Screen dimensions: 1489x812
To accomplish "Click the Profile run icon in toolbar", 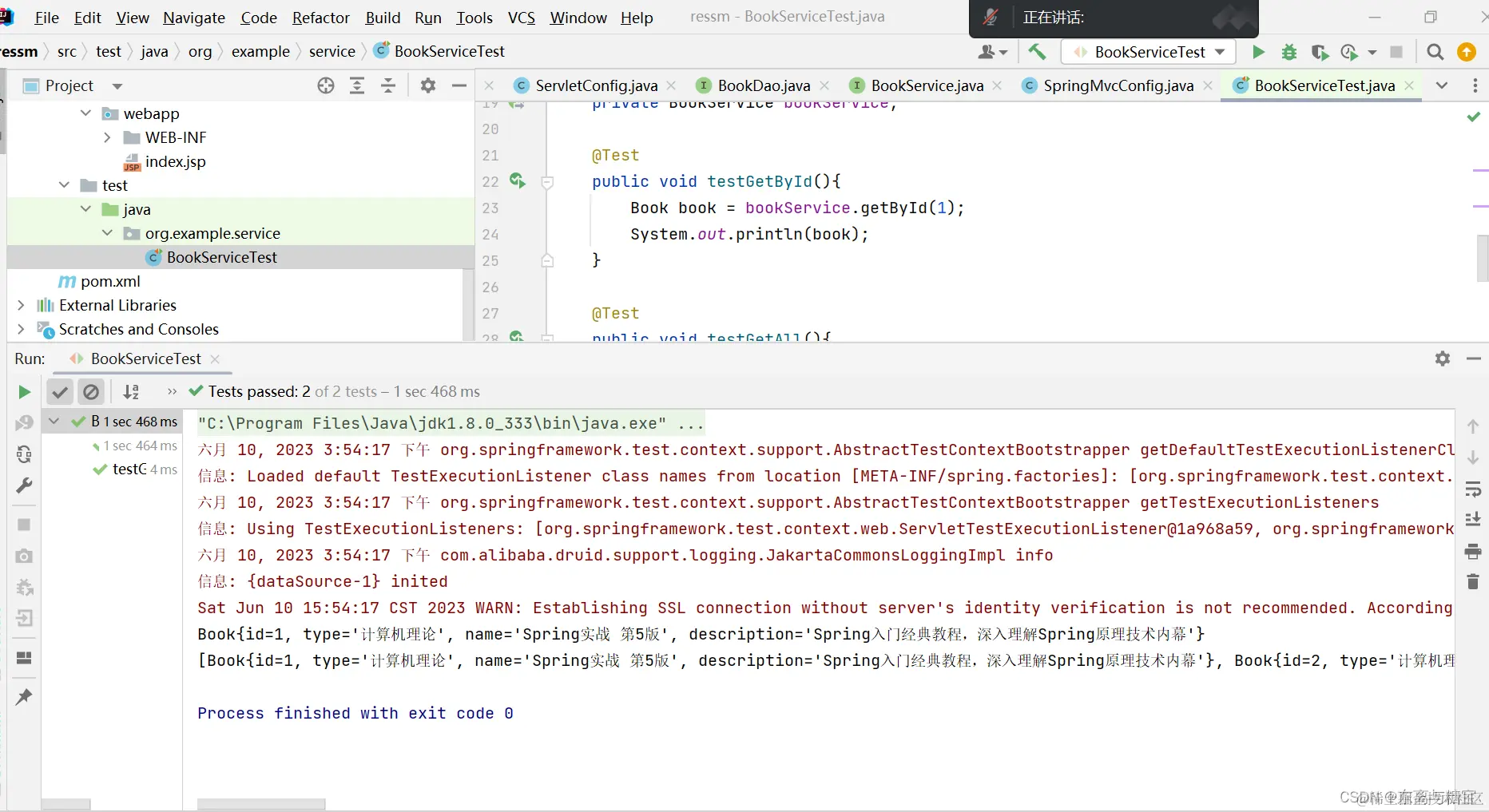I will point(1349,52).
